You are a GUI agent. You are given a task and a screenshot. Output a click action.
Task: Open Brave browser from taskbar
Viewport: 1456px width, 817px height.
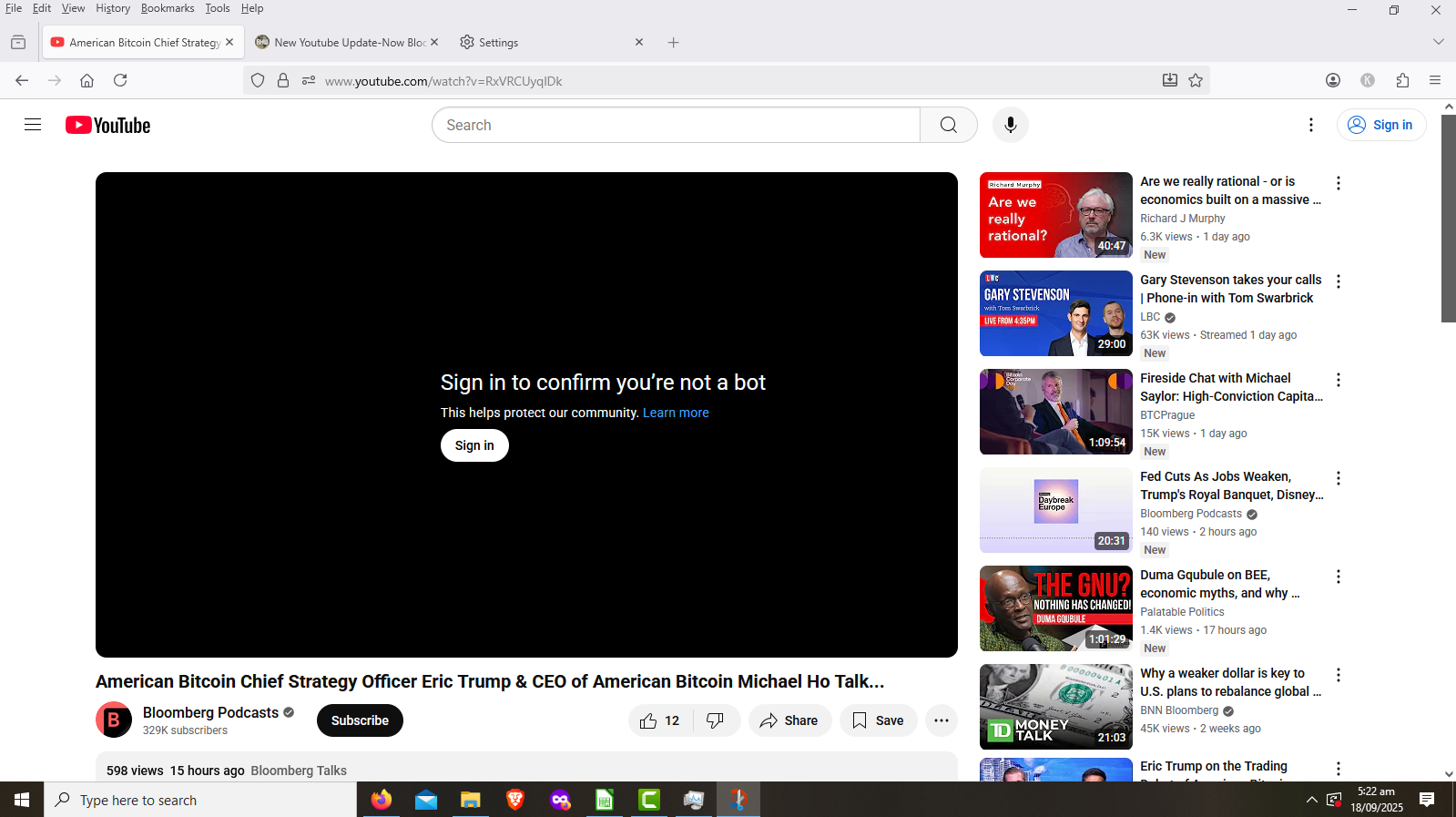point(515,800)
